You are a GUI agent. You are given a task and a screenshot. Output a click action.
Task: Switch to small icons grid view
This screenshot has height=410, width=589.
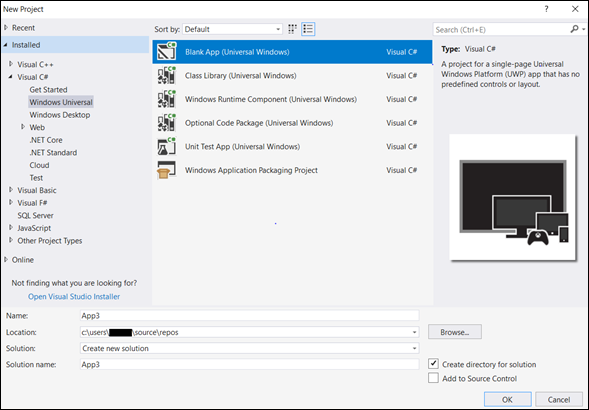coord(292,29)
